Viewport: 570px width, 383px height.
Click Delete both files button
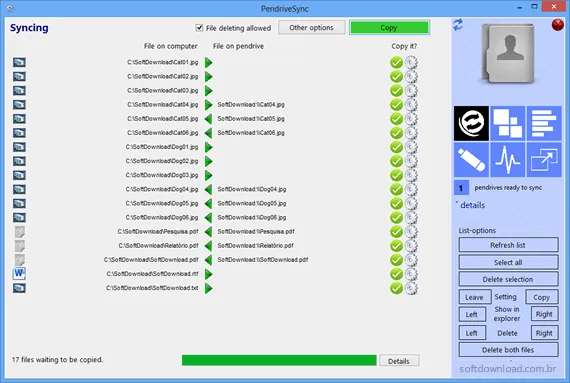(508, 350)
